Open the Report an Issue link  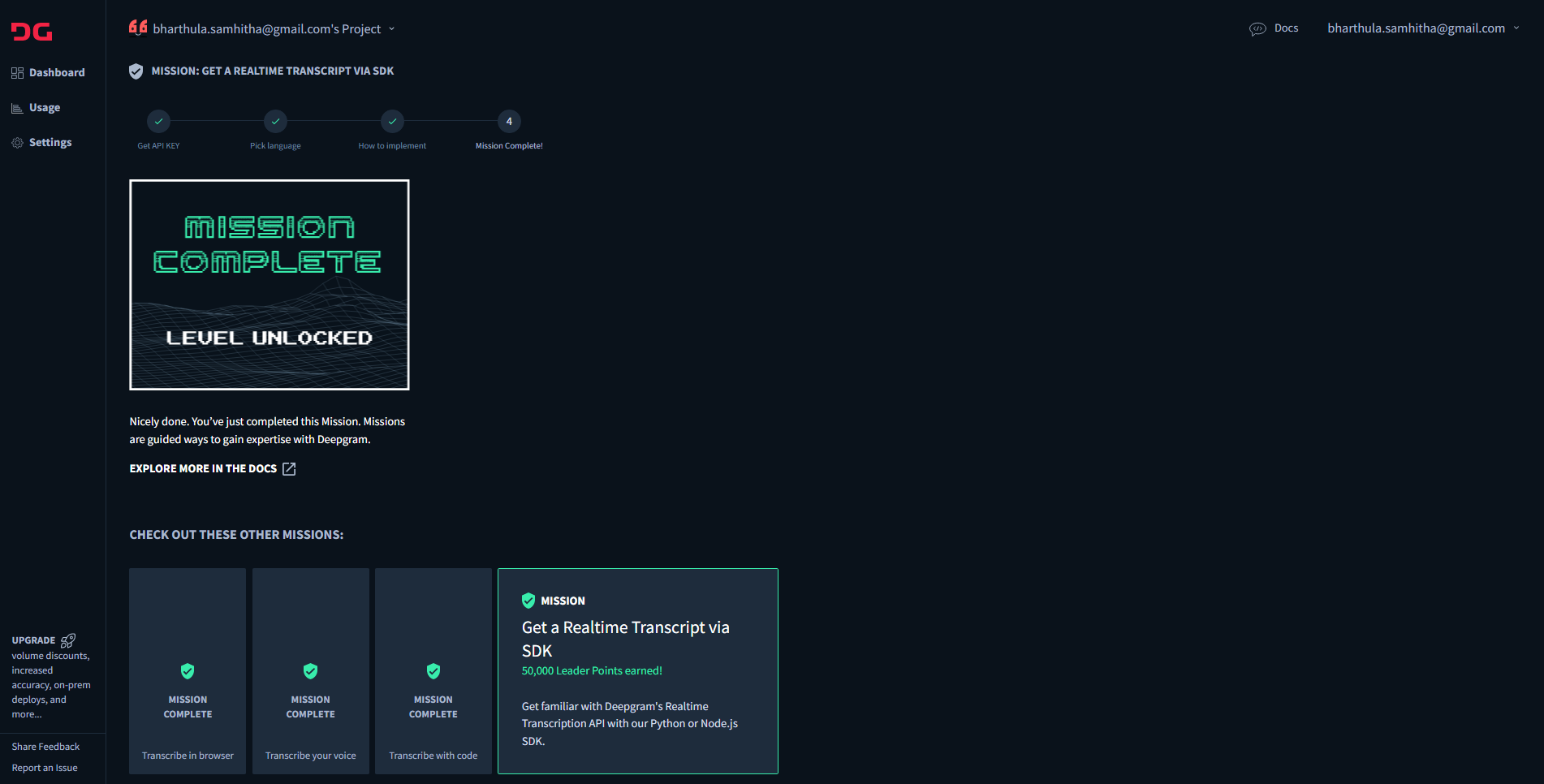[45, 768]
